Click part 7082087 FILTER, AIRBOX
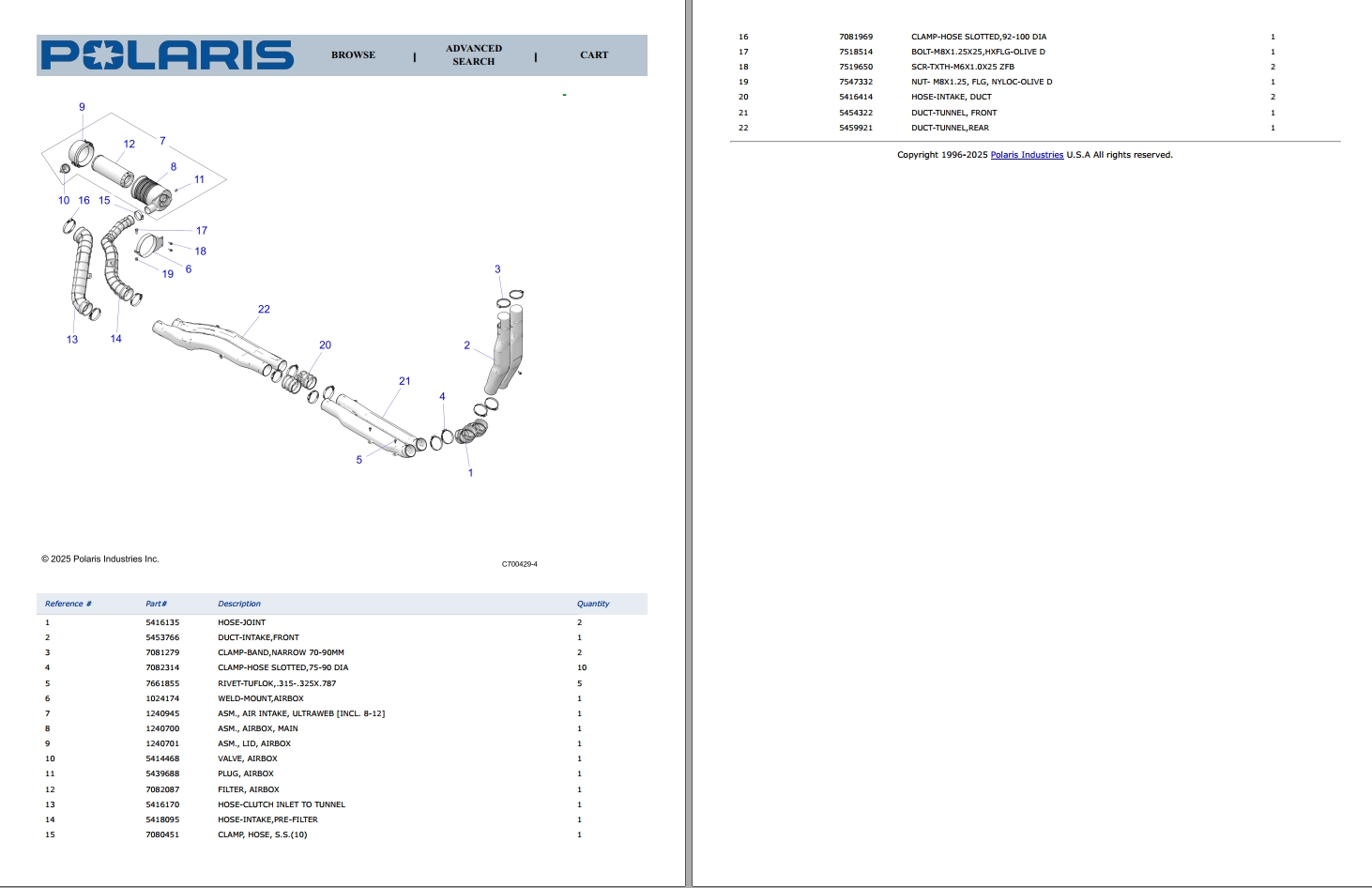This screenshot has height=888, width=1372. 248,788
